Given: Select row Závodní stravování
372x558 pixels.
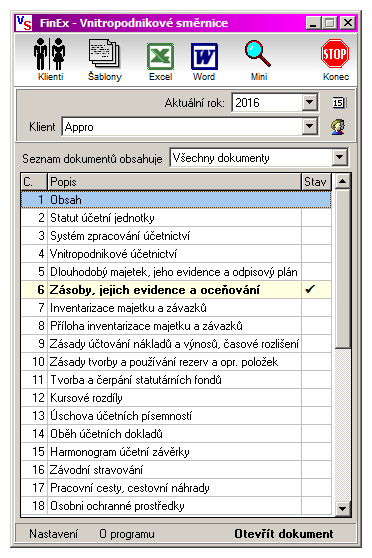Looking at the screenshot, I should click(x=176, y=470).
